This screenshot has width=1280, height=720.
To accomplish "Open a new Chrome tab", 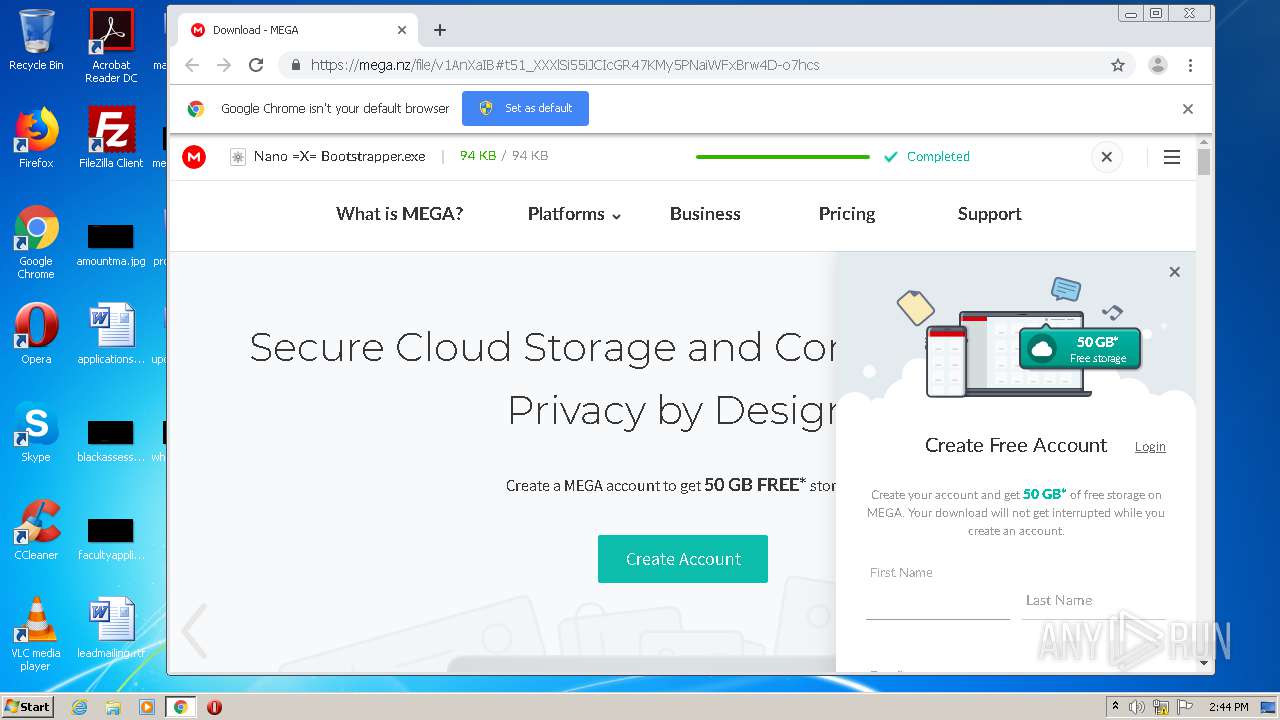I will [x=440, y=30].
